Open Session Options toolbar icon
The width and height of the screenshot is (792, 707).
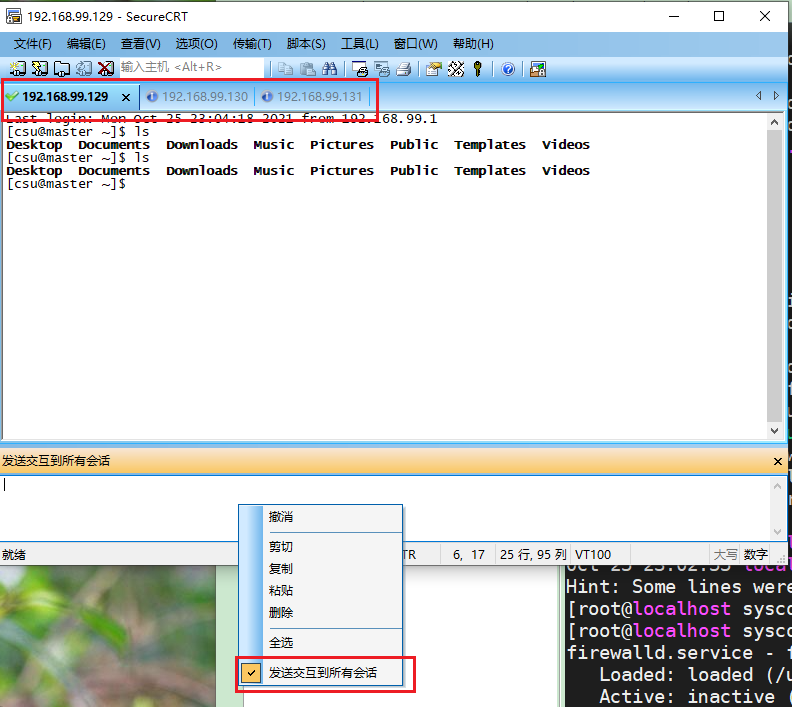[433, 69]
